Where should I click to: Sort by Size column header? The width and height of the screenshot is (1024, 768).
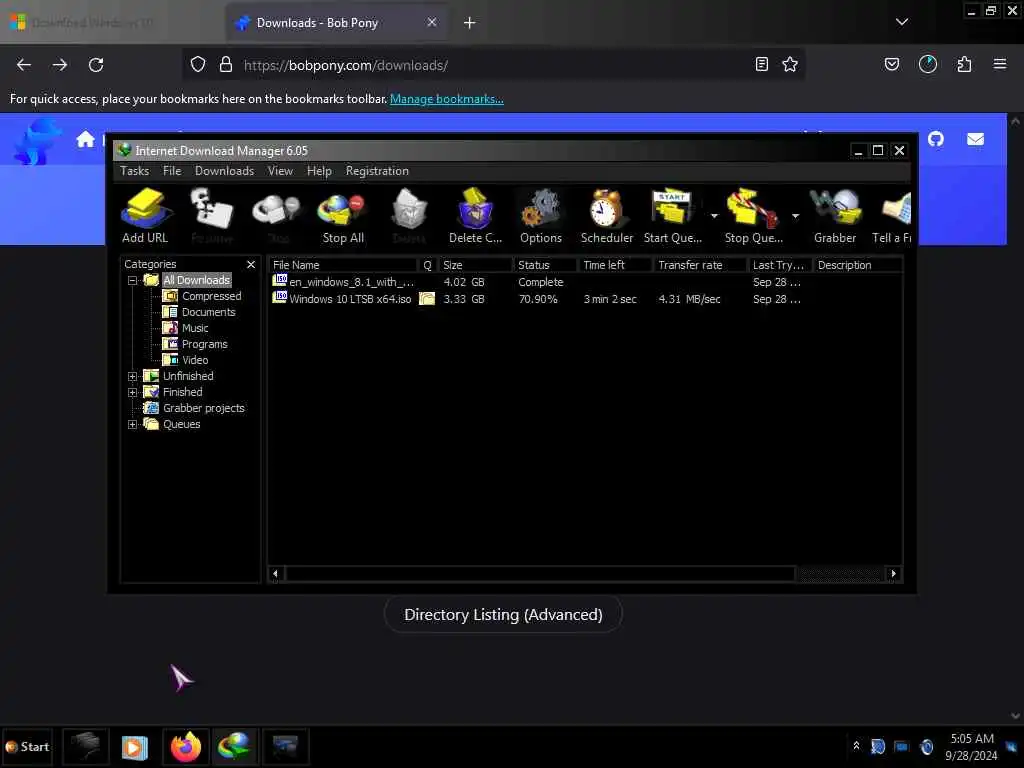475,264
